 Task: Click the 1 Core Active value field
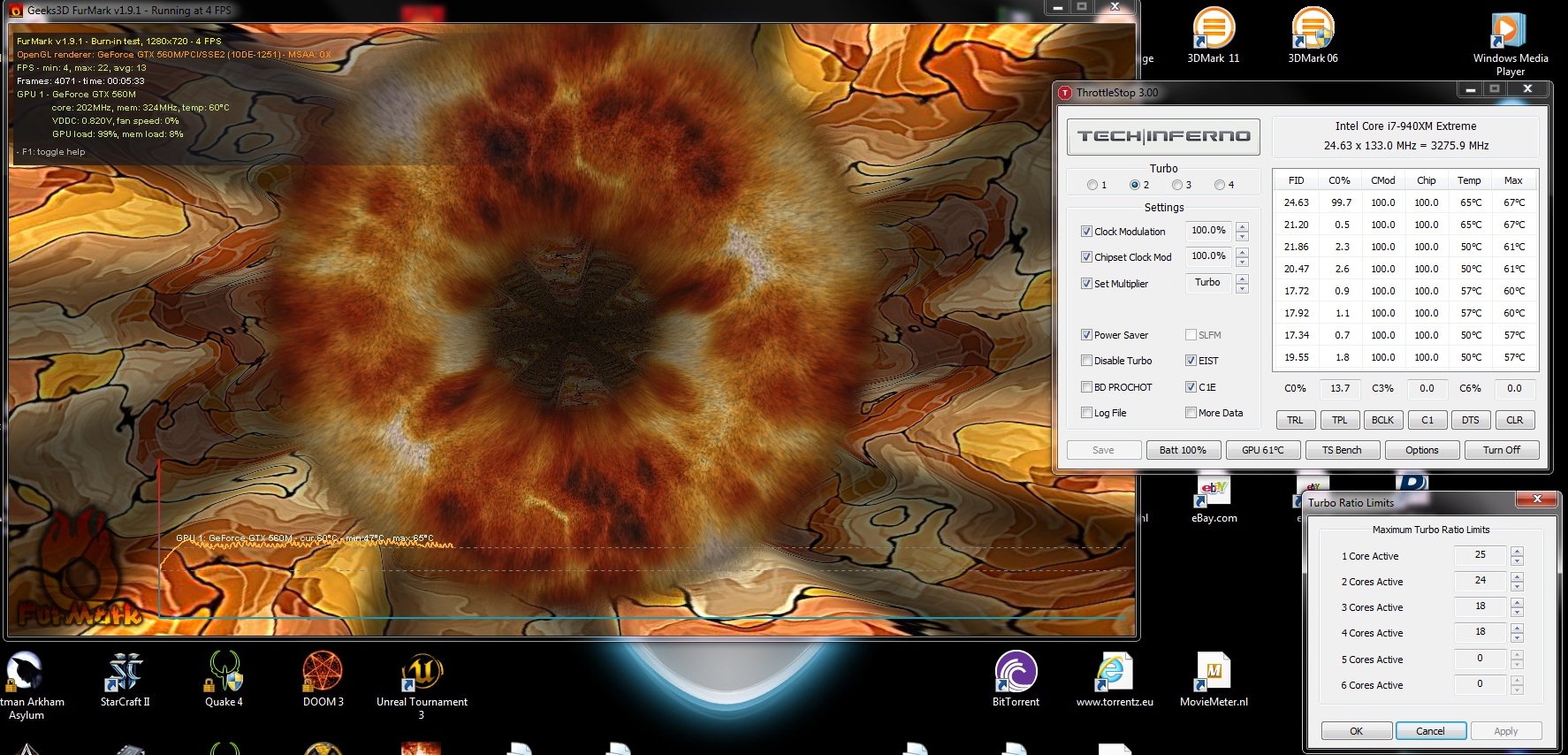click(1480, 555)
